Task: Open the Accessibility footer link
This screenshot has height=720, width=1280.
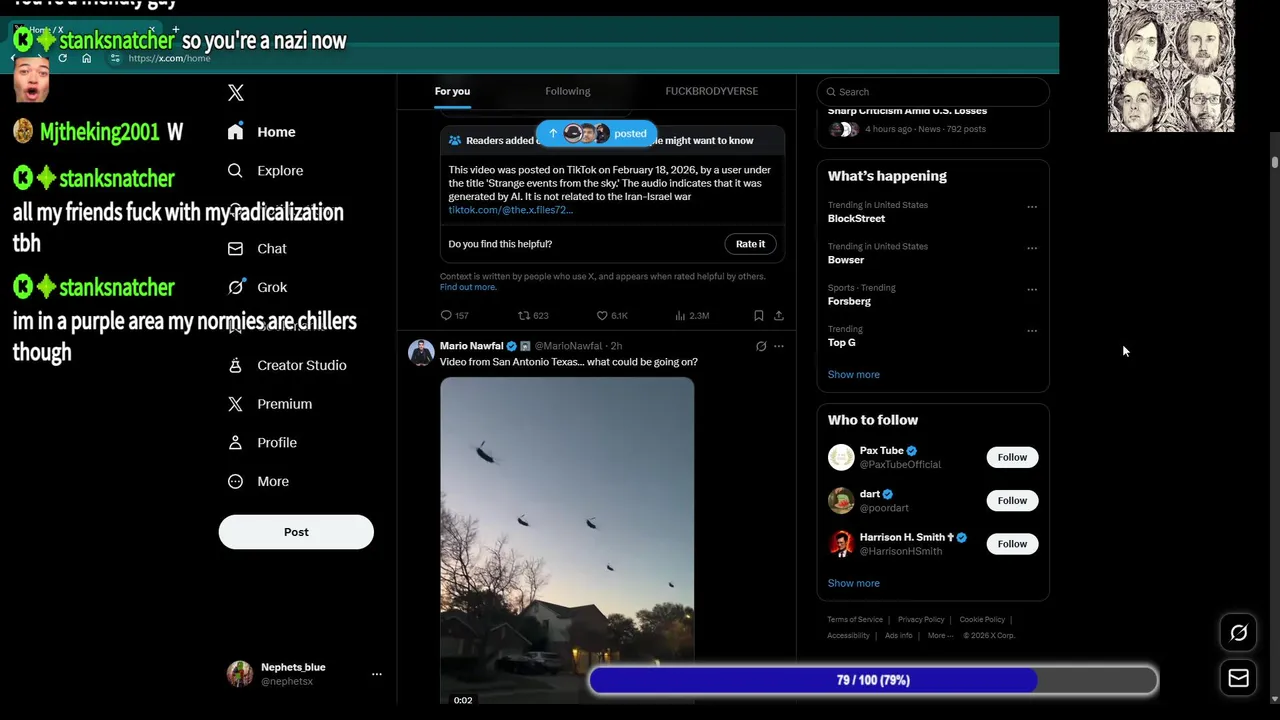Action: [x=848, y=636]
